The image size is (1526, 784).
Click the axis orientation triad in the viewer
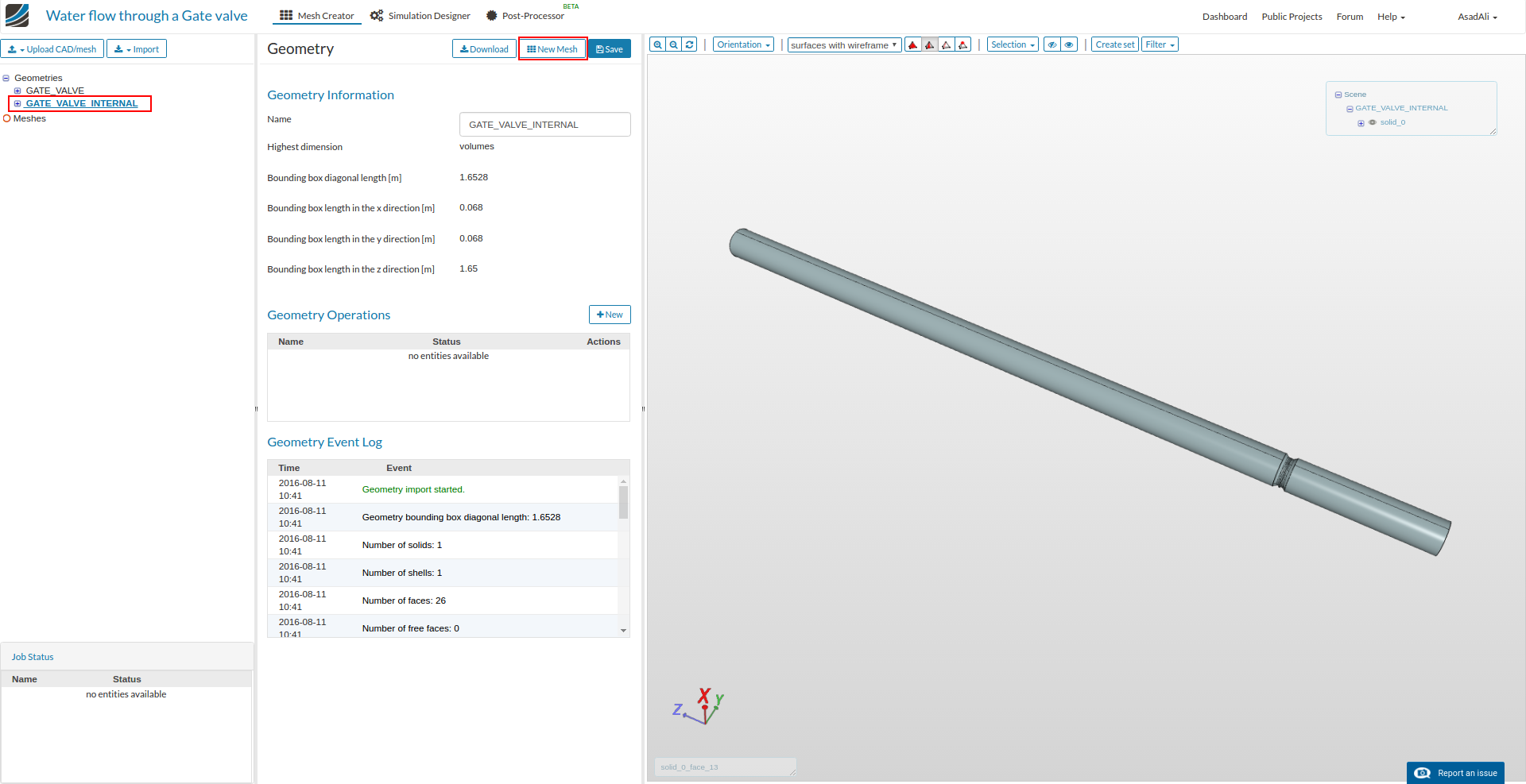point(699,707)
